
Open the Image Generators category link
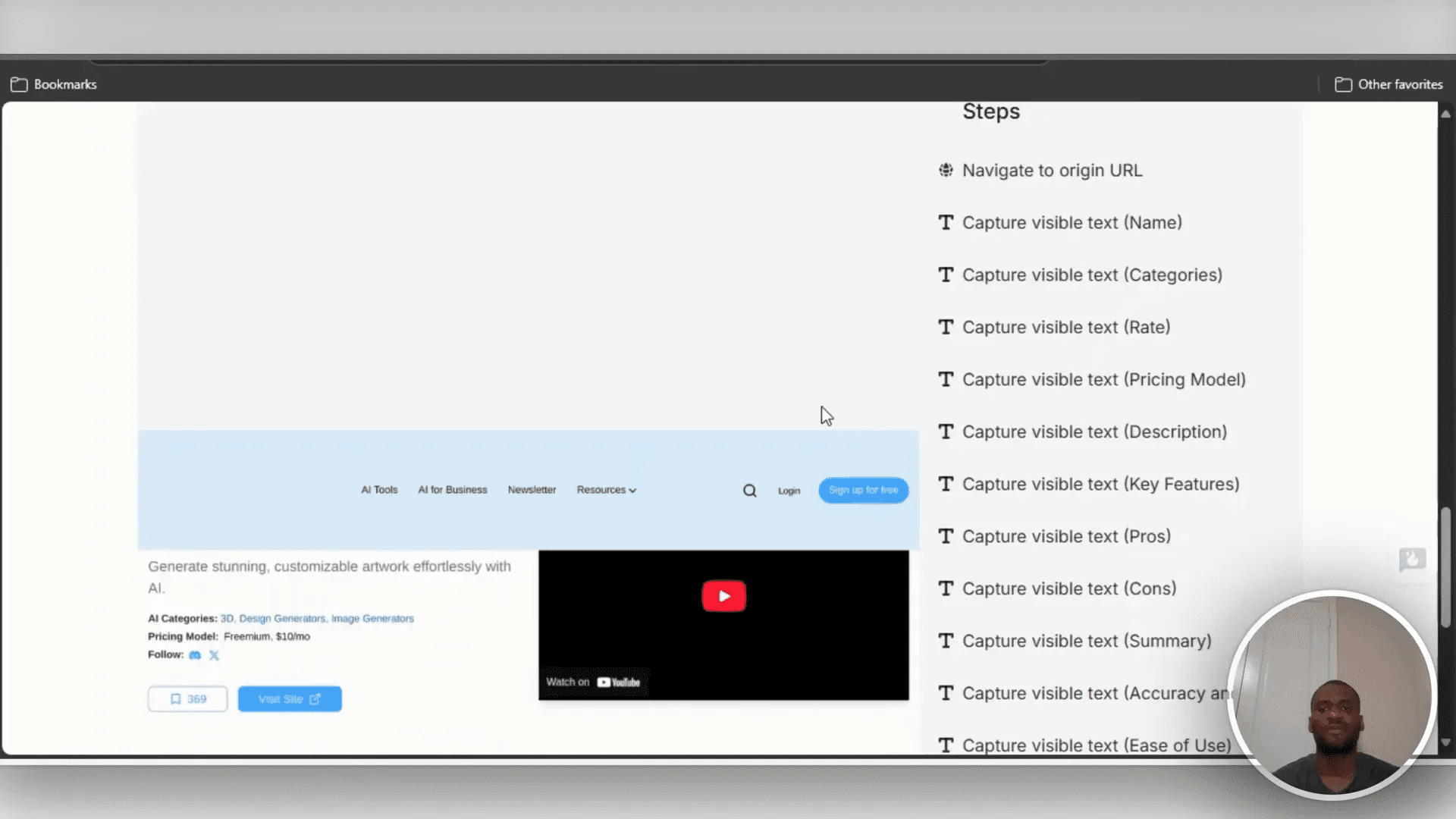[373, 618]
